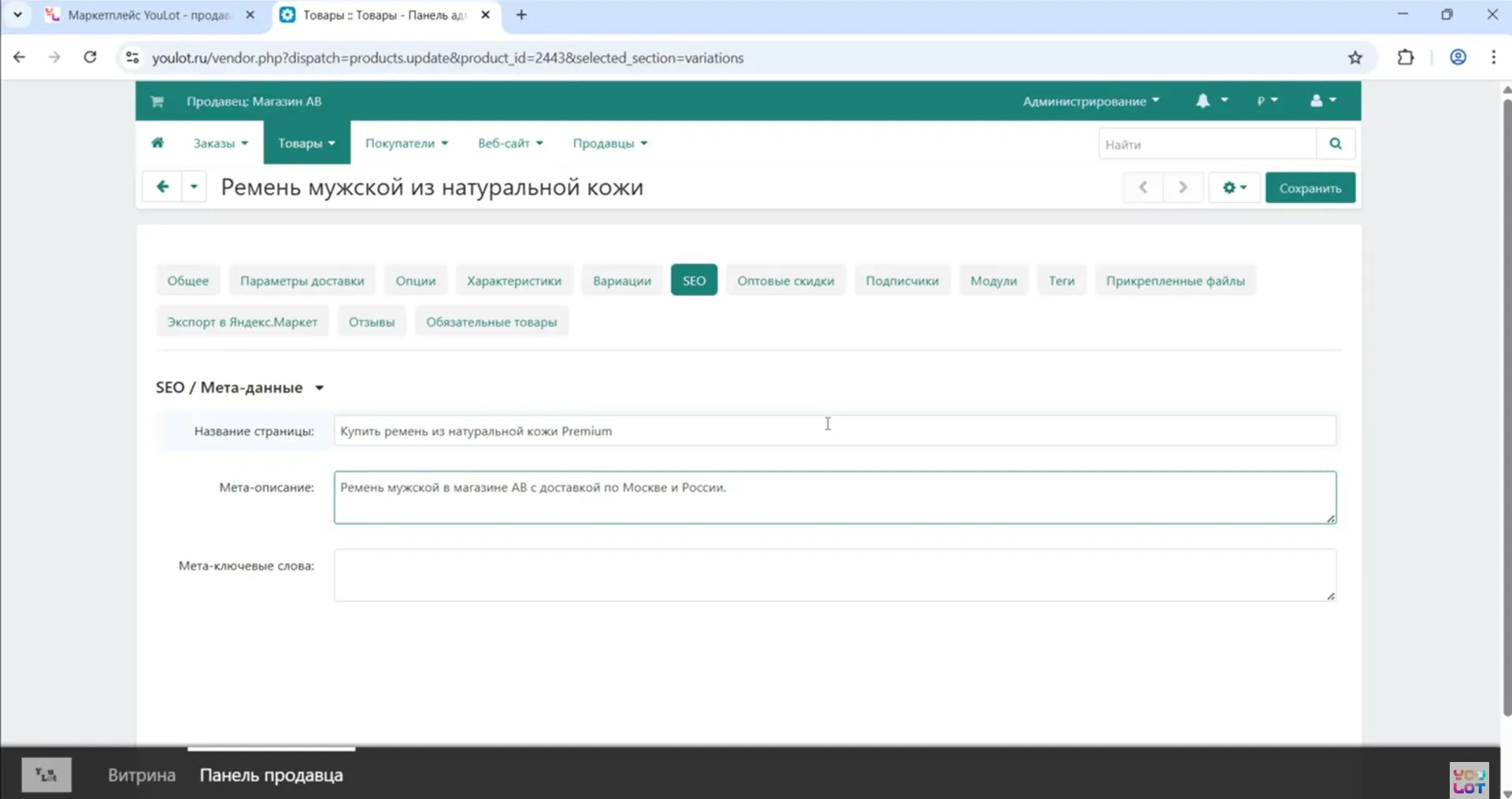
Task: Click the Мета-ключевые слова text area
Action: [834, 575]
